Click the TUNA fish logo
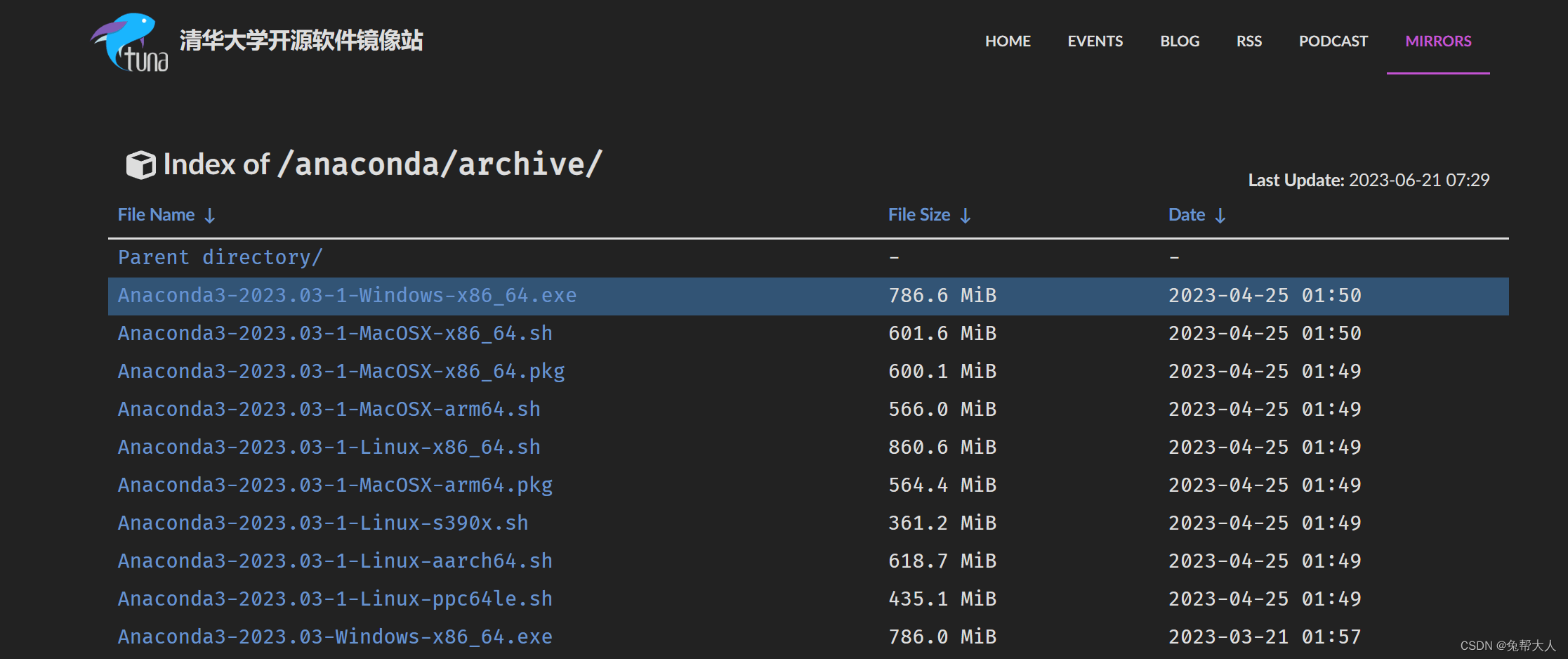The image size is (1568, 659). [129, 42]
